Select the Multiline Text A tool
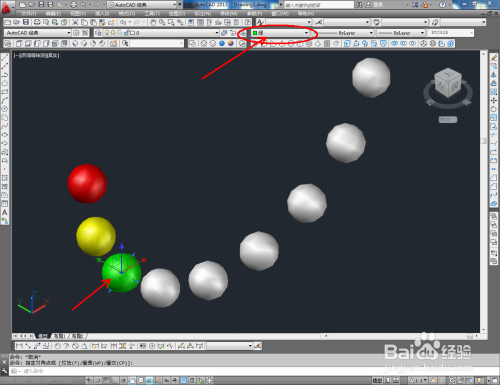This screenshot has height=385, width=500. pyautogui.click(x=5, y=212)
